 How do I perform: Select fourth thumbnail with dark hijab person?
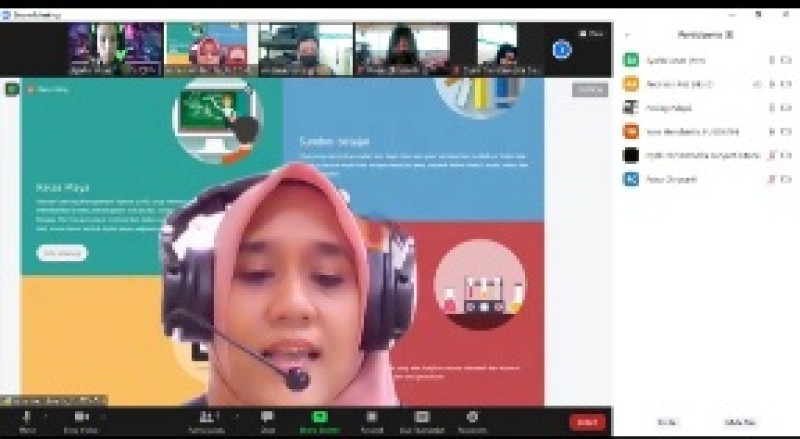click(403, 50)
